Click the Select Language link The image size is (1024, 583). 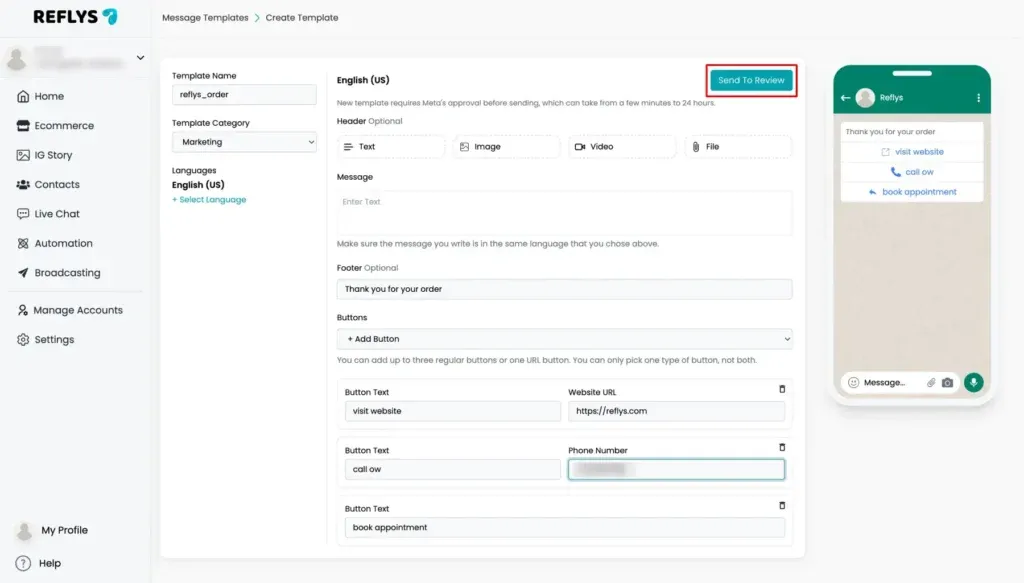click(209, 200)
